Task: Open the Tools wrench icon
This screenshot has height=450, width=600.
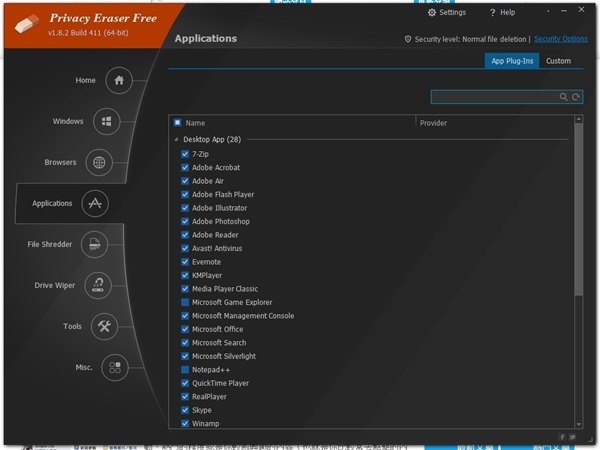Action: [104, 327]
